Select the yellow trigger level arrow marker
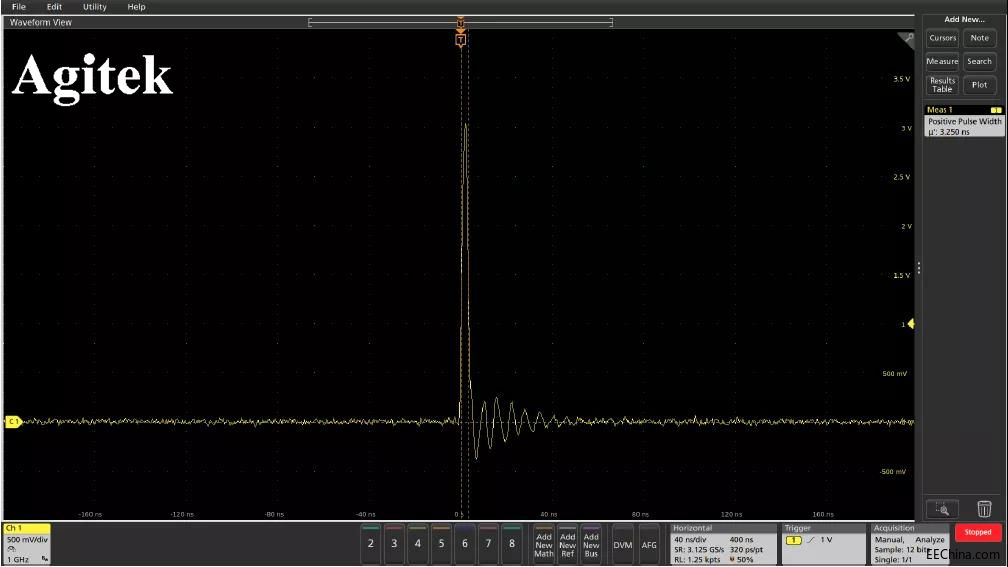The width and height of the screenshot is (1008, 567). click(x=911, y=324)
